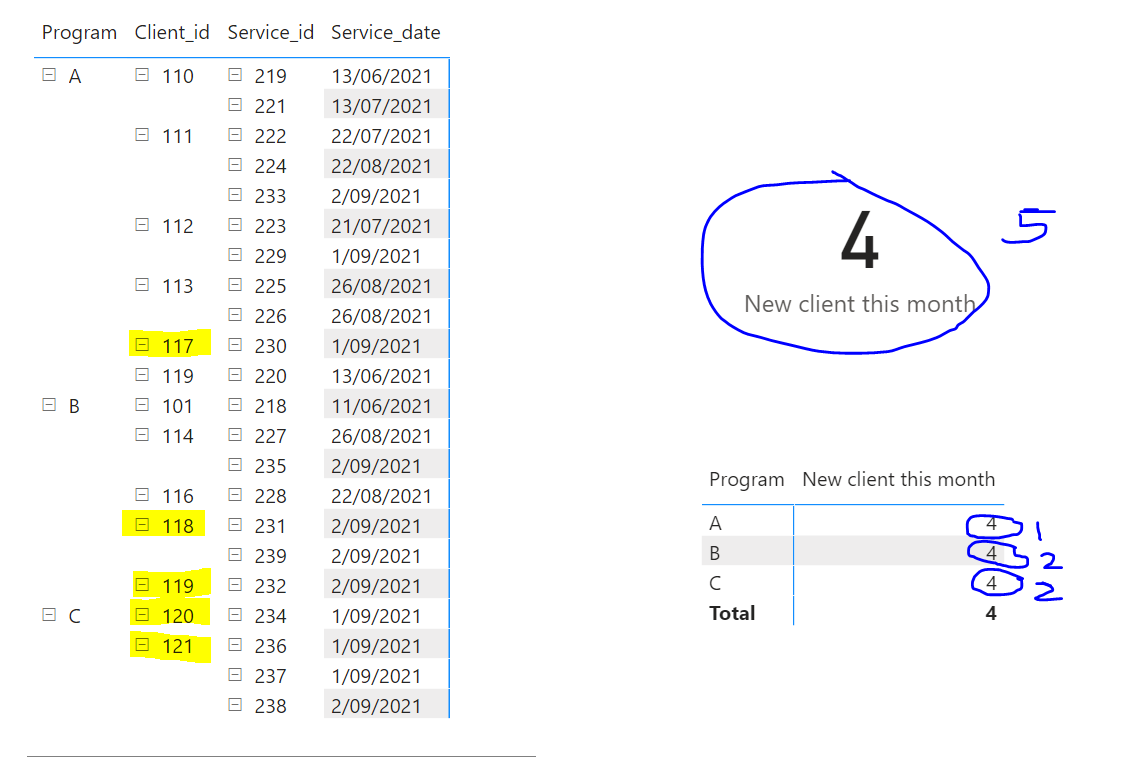This screenshot has width=1122, height=765.
Task: Collapse client 101 expander
Action: click(x=142, y=405)
